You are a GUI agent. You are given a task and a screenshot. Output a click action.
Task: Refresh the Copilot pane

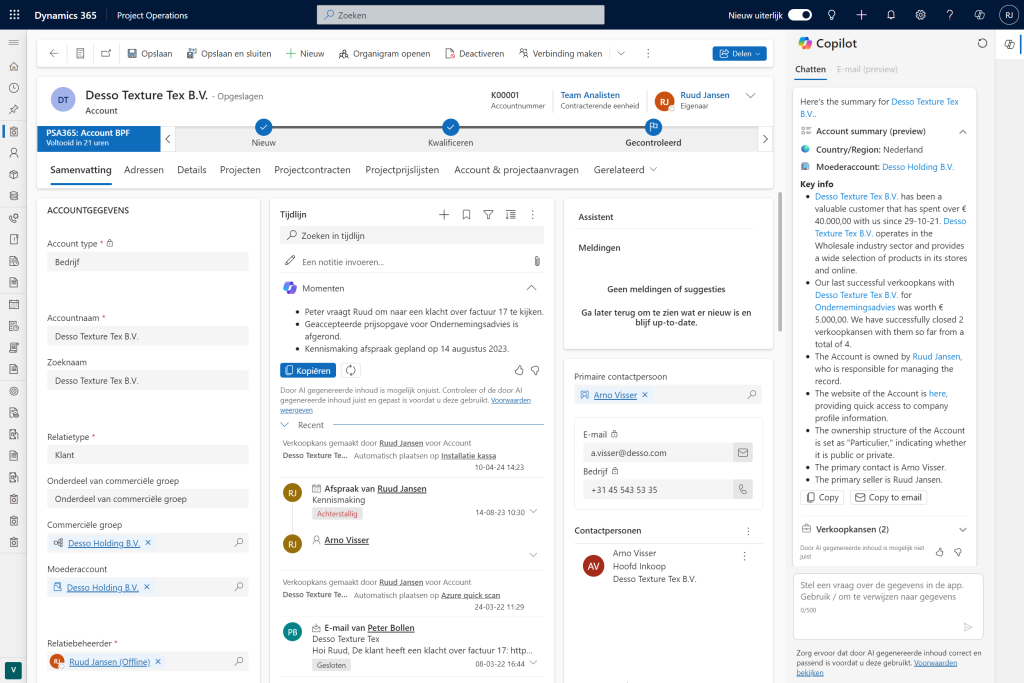pyautogui.click(x=982, y=43)
